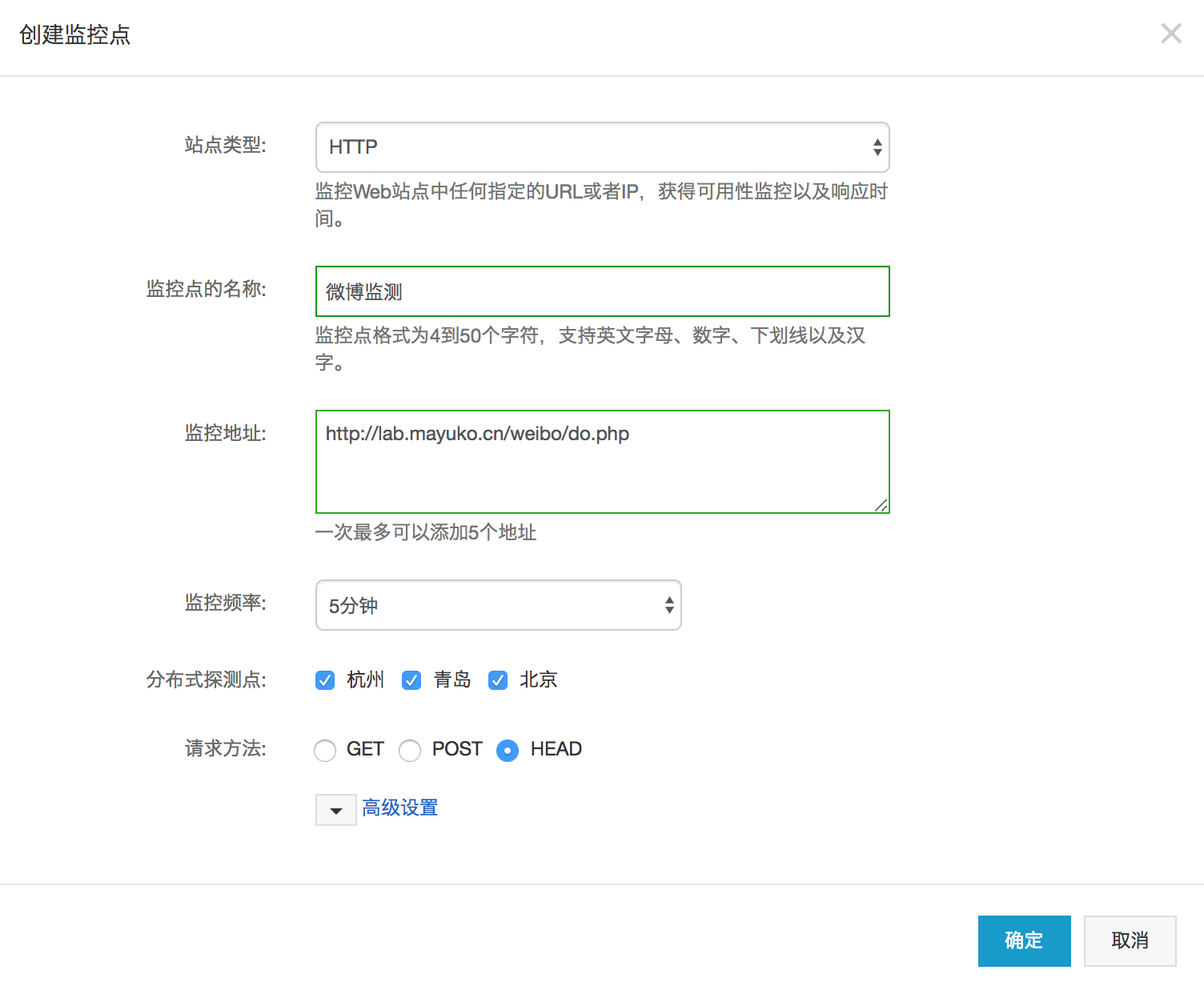Click the 杭州 checkbox label text
The width and height of the screenshot is (1204, 994).
[366, 679]
